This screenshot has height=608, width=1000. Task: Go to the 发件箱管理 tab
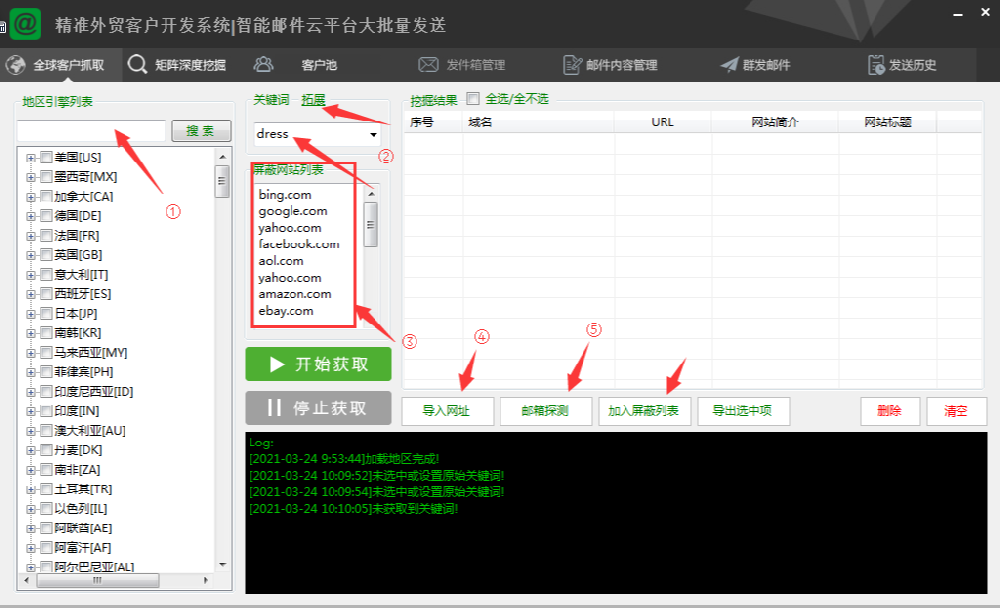click(476, 64)
